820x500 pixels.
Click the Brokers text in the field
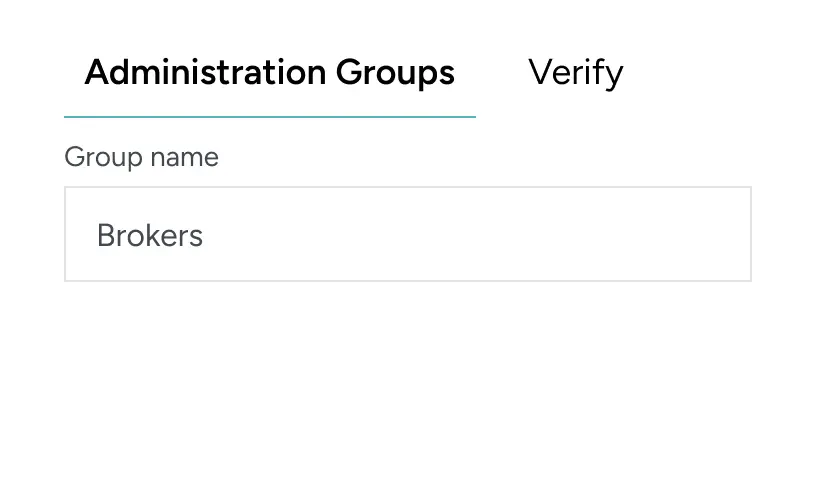click(150, 236)
